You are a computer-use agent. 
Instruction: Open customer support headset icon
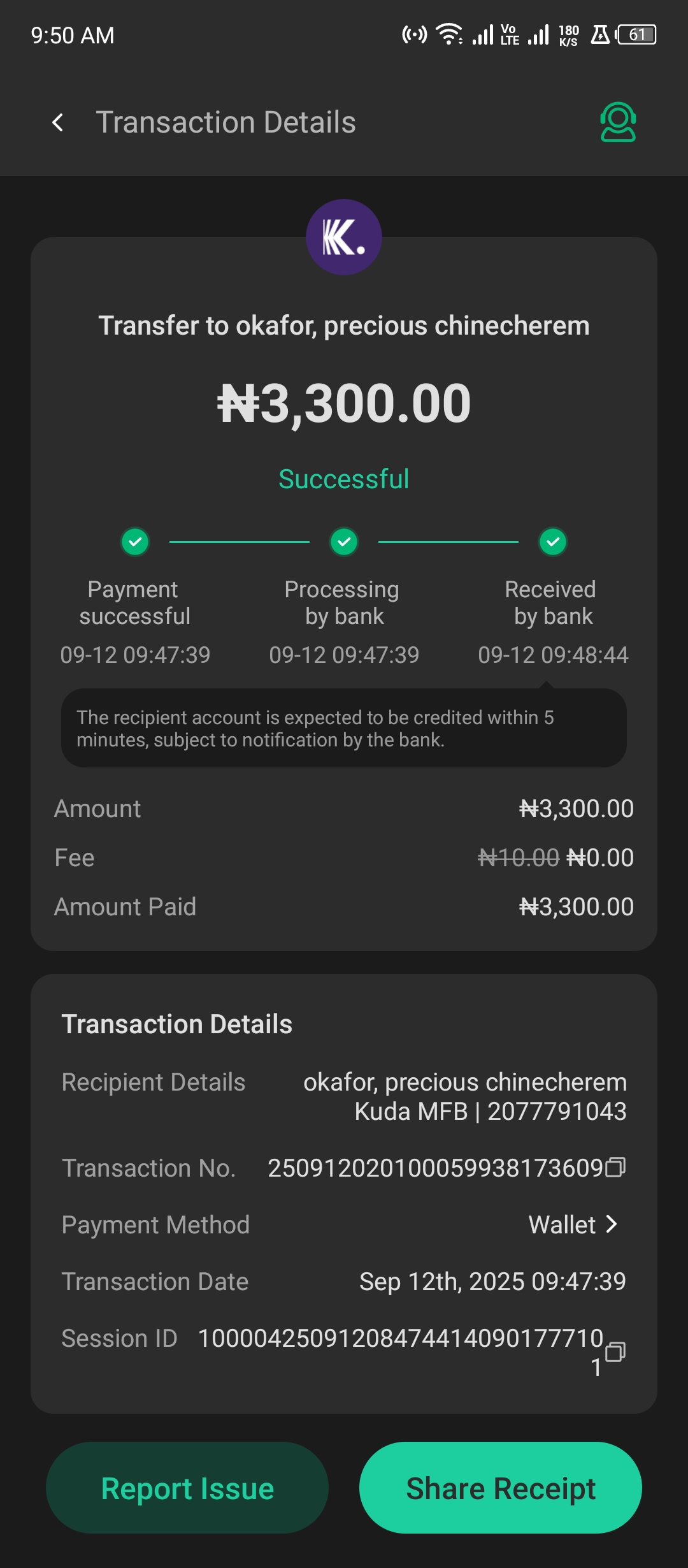coord(617,122)
